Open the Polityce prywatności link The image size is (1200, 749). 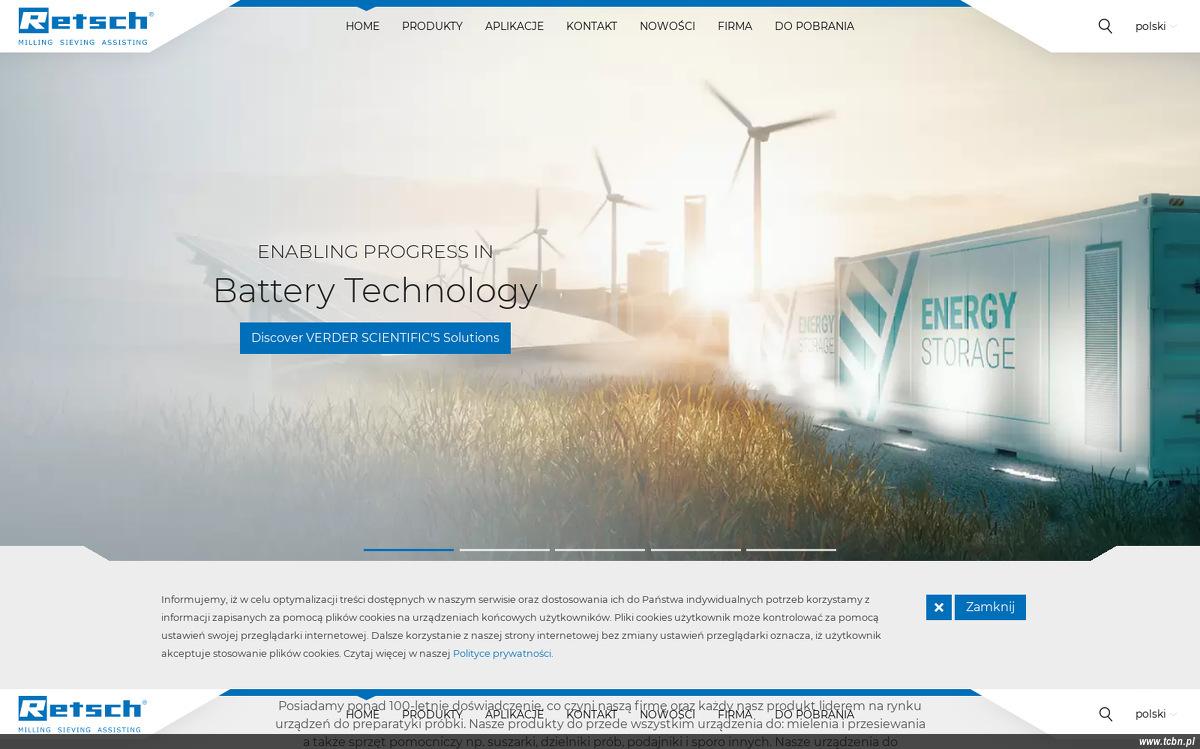(x=503, y=653)
